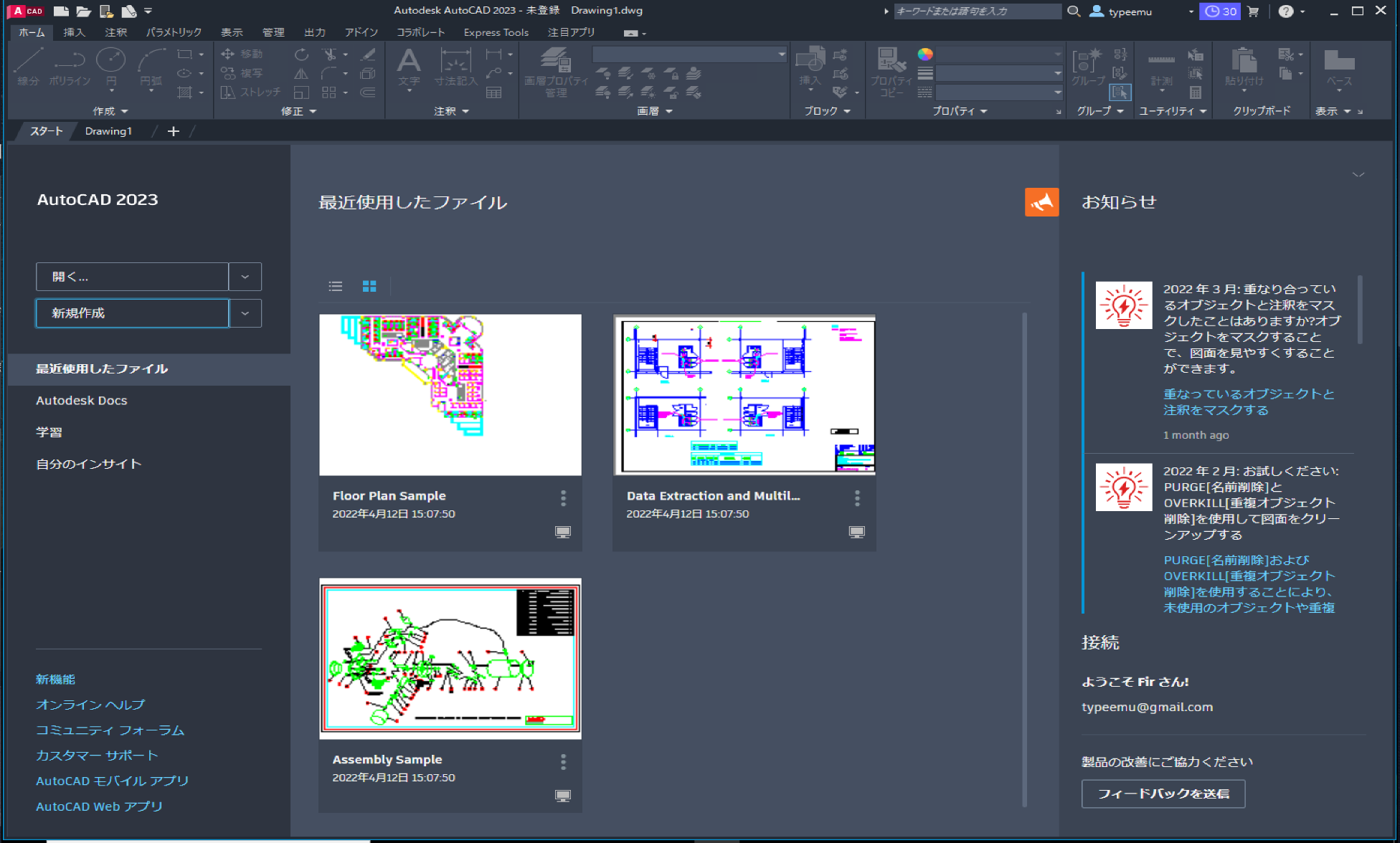Screen dimensions: 1400x843
Task: Click the Stretch (ストレッチ) tool
Action: coord(250,92)
